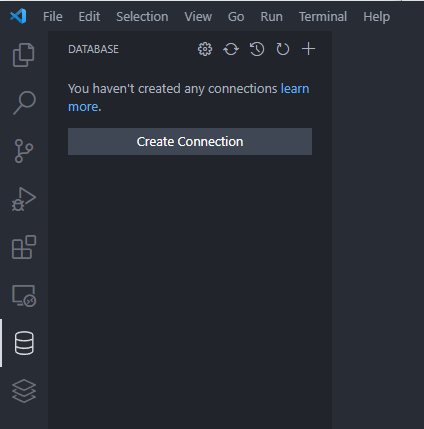
Task: Follow the learn more link
Action: pyautogui.click(x=189, y=98)
